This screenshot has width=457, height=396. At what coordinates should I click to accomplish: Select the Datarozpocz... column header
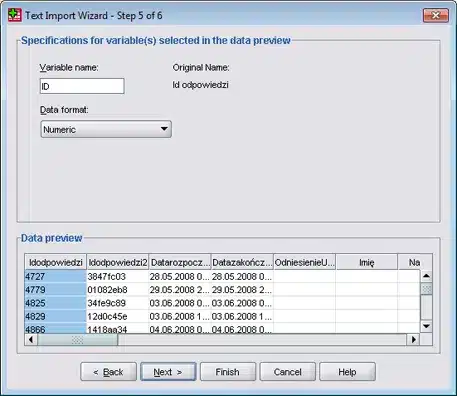click(x=180, y=262)
